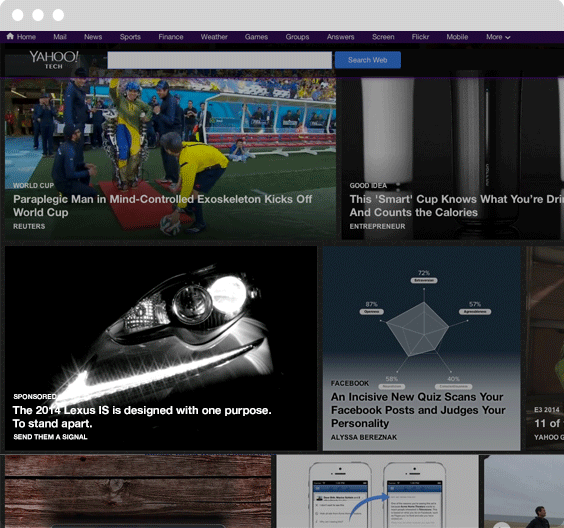This screenshot has width=564, height=528.
Task: Click the Search Web button
Action: pos(368,60)
